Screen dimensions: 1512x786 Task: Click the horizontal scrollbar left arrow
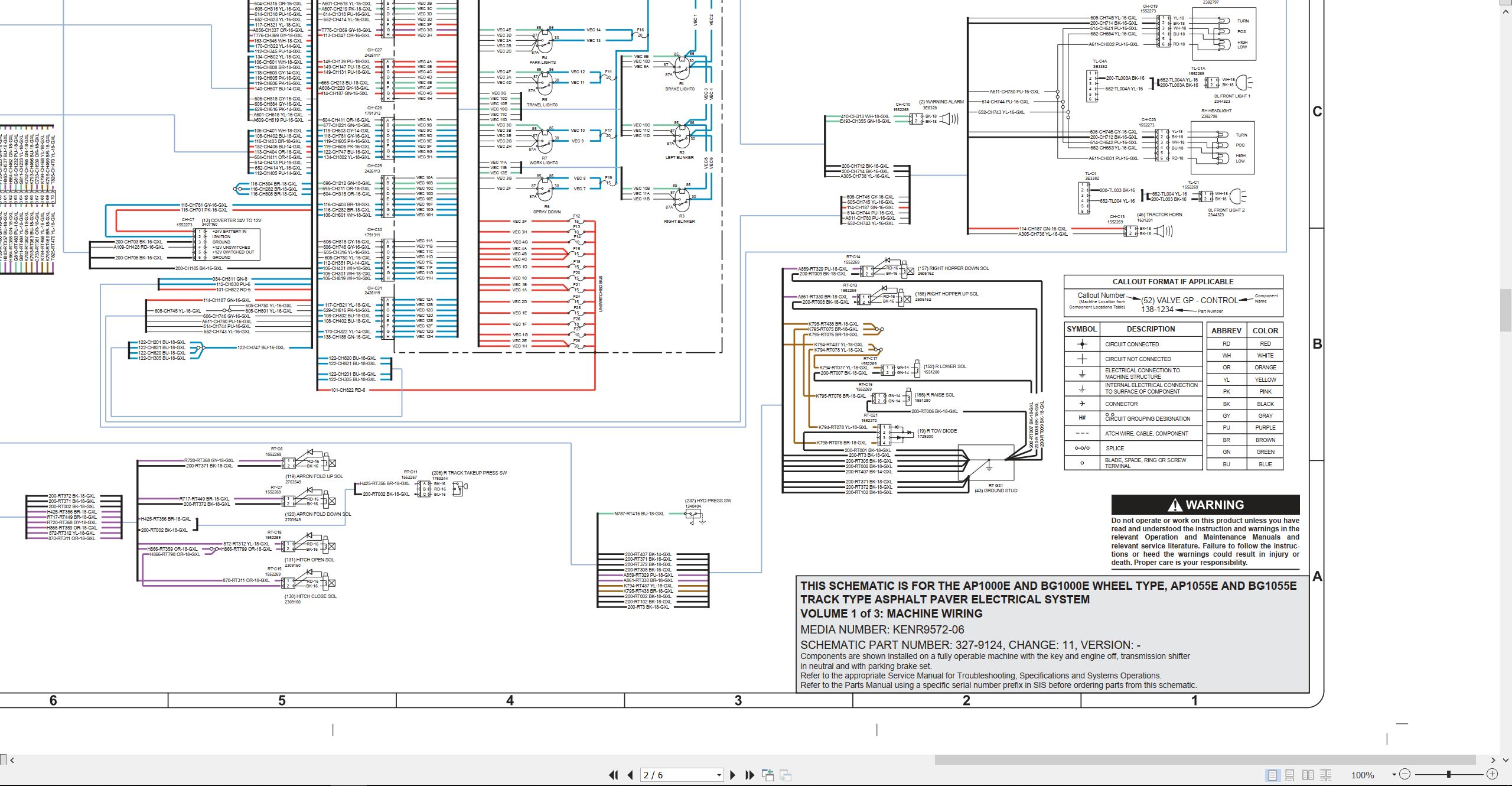(12, 760)
